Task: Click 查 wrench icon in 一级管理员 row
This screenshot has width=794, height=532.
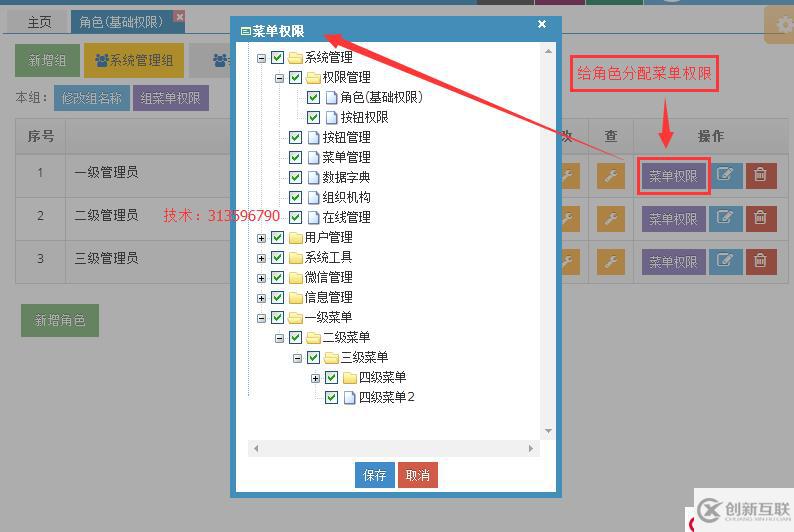Action: click(x=611, y=176)
